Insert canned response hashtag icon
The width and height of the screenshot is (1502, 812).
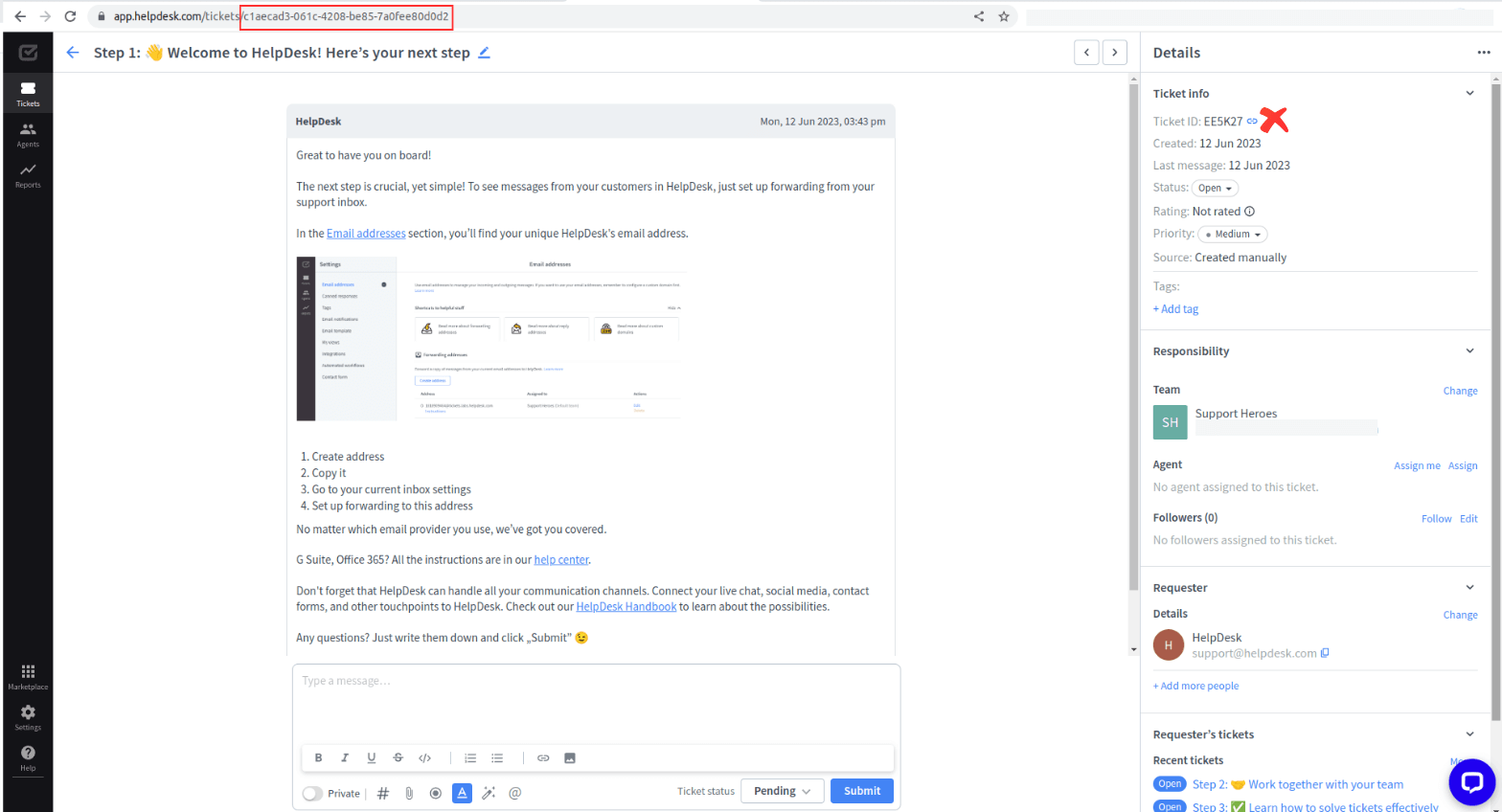pyautogui.click(x=383, y=793)
